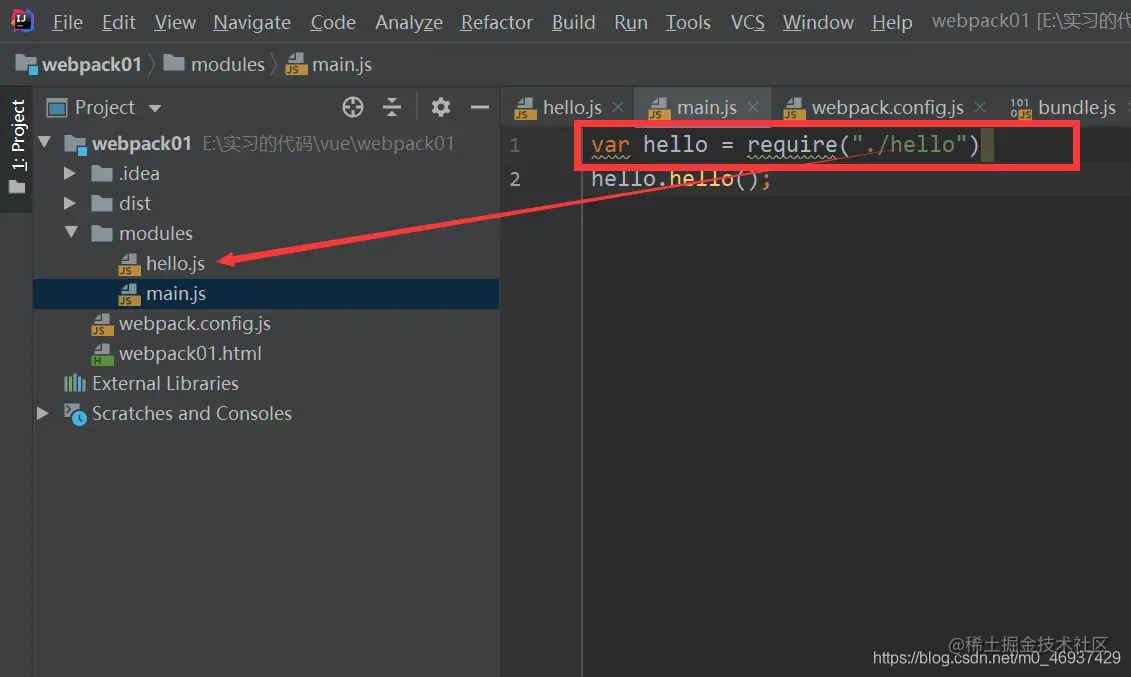Image resolution: width=1131 pixels, height=677 pixels.
Task: Select the modules folder row
Action: tap(266, 234)
